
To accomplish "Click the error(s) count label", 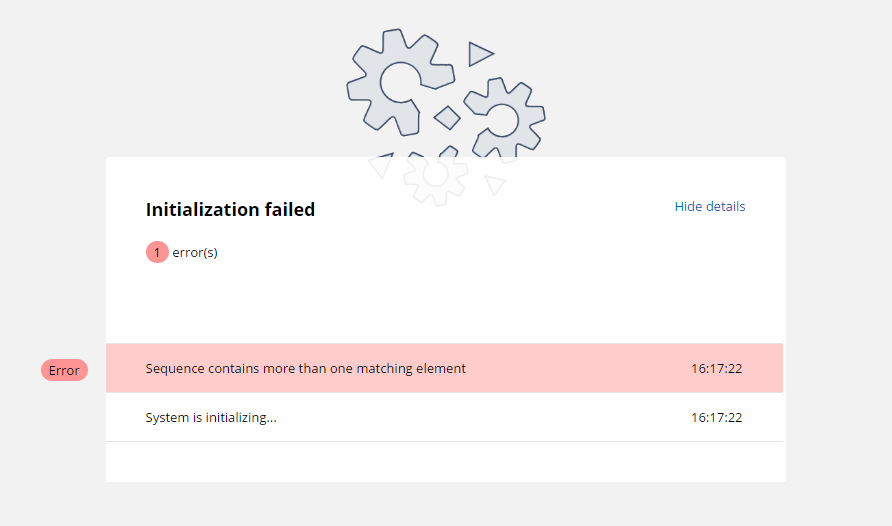I will (195, 252).
